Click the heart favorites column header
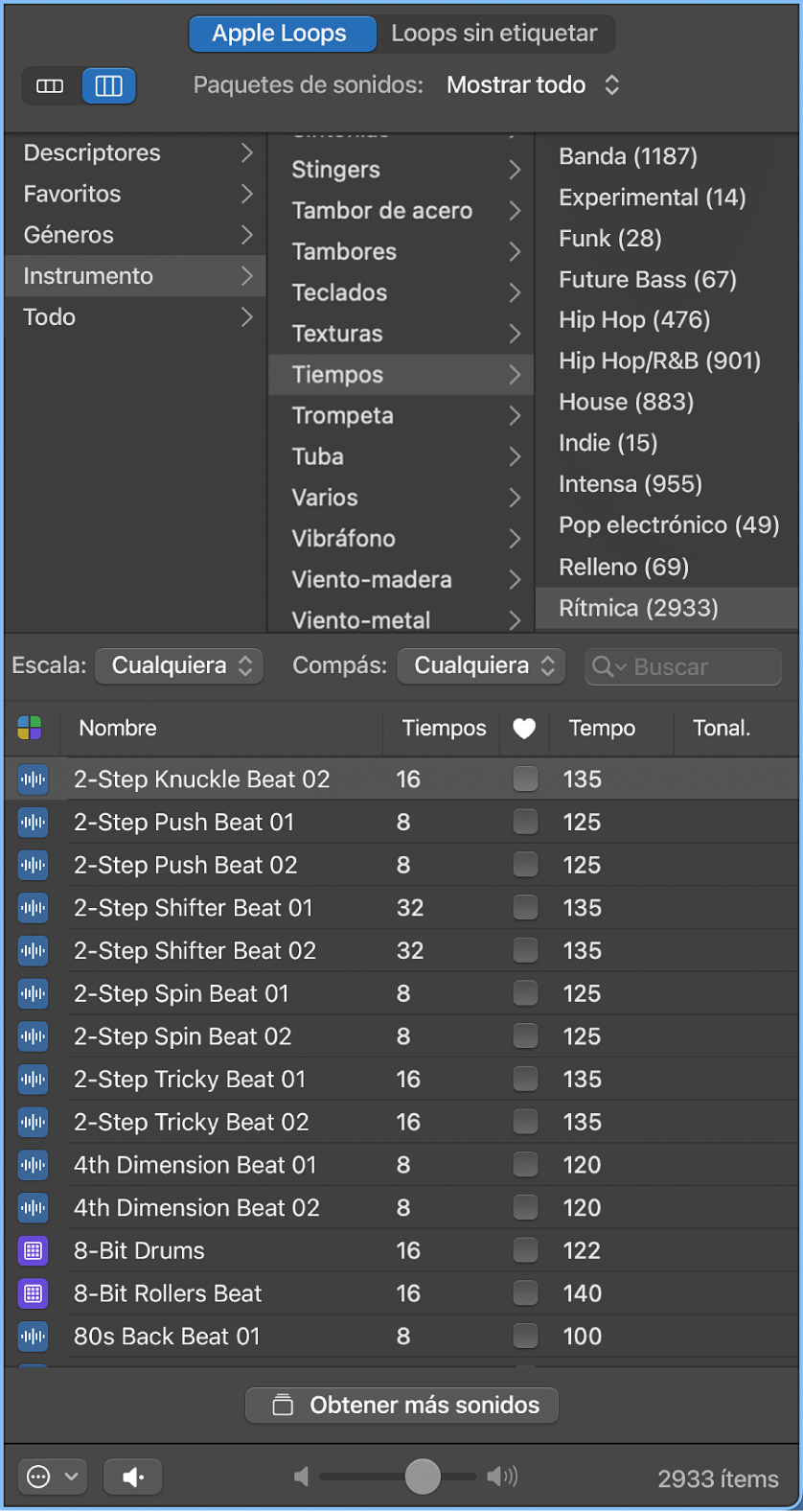This screenshot has height=1512, width=803. (524, 729)
